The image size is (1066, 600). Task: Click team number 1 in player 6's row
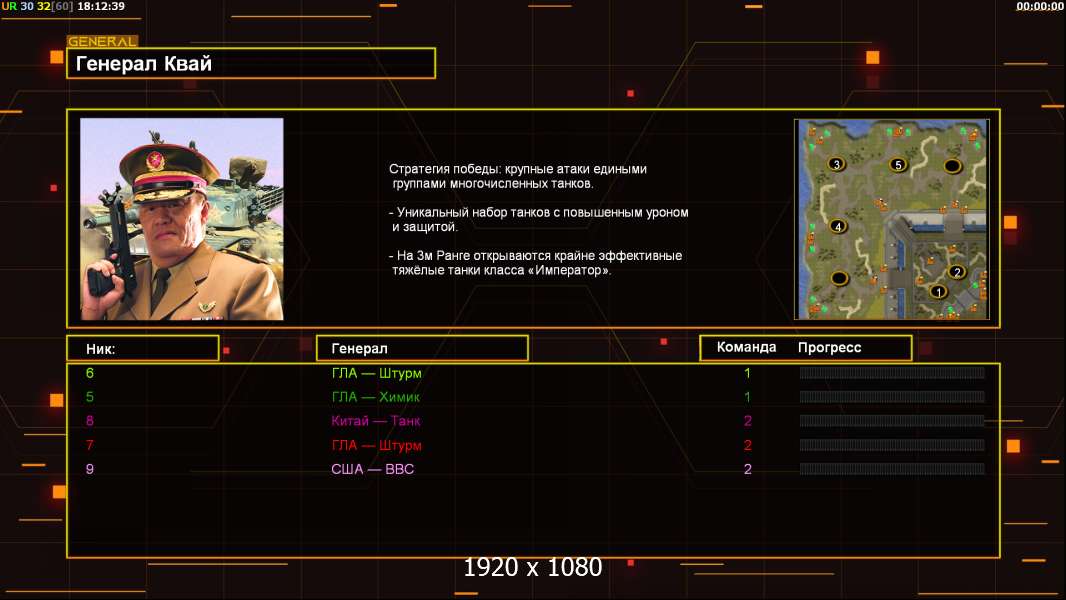click(x=747, y=373)
